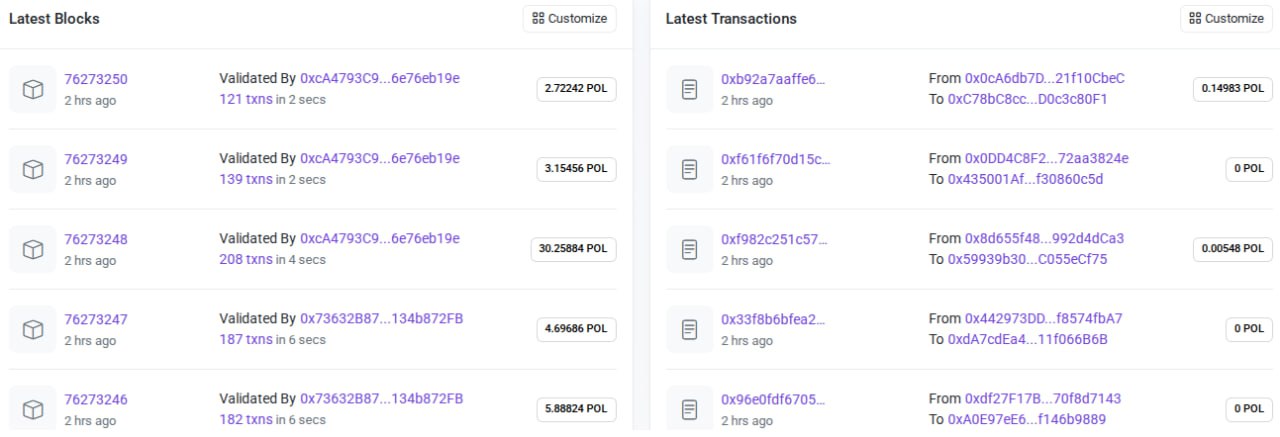The height and width of the screenshot is (437, 1280).
Task: Click the document icon for transaction 0xf982c251c57
Action: click(689, 249)
